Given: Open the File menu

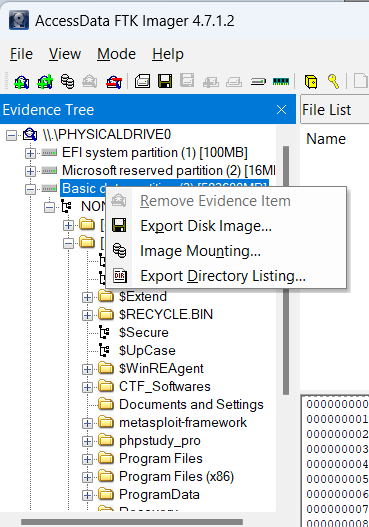Looking at the screenshot, I should (21, 54).
